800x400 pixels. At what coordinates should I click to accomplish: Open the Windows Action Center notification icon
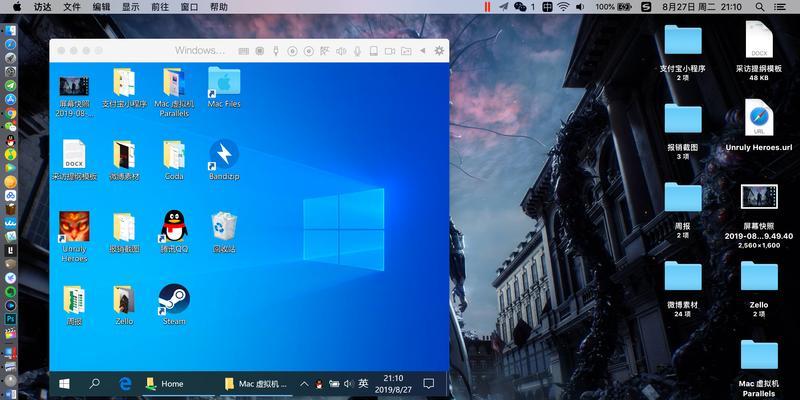click(429, 384)
